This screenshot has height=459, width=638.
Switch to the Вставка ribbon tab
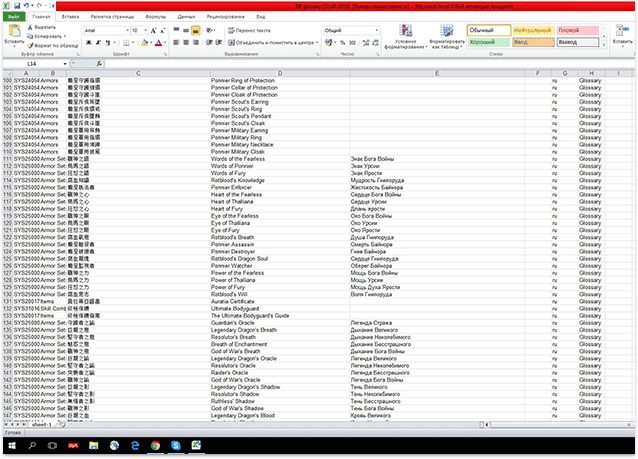coord(70,17)
